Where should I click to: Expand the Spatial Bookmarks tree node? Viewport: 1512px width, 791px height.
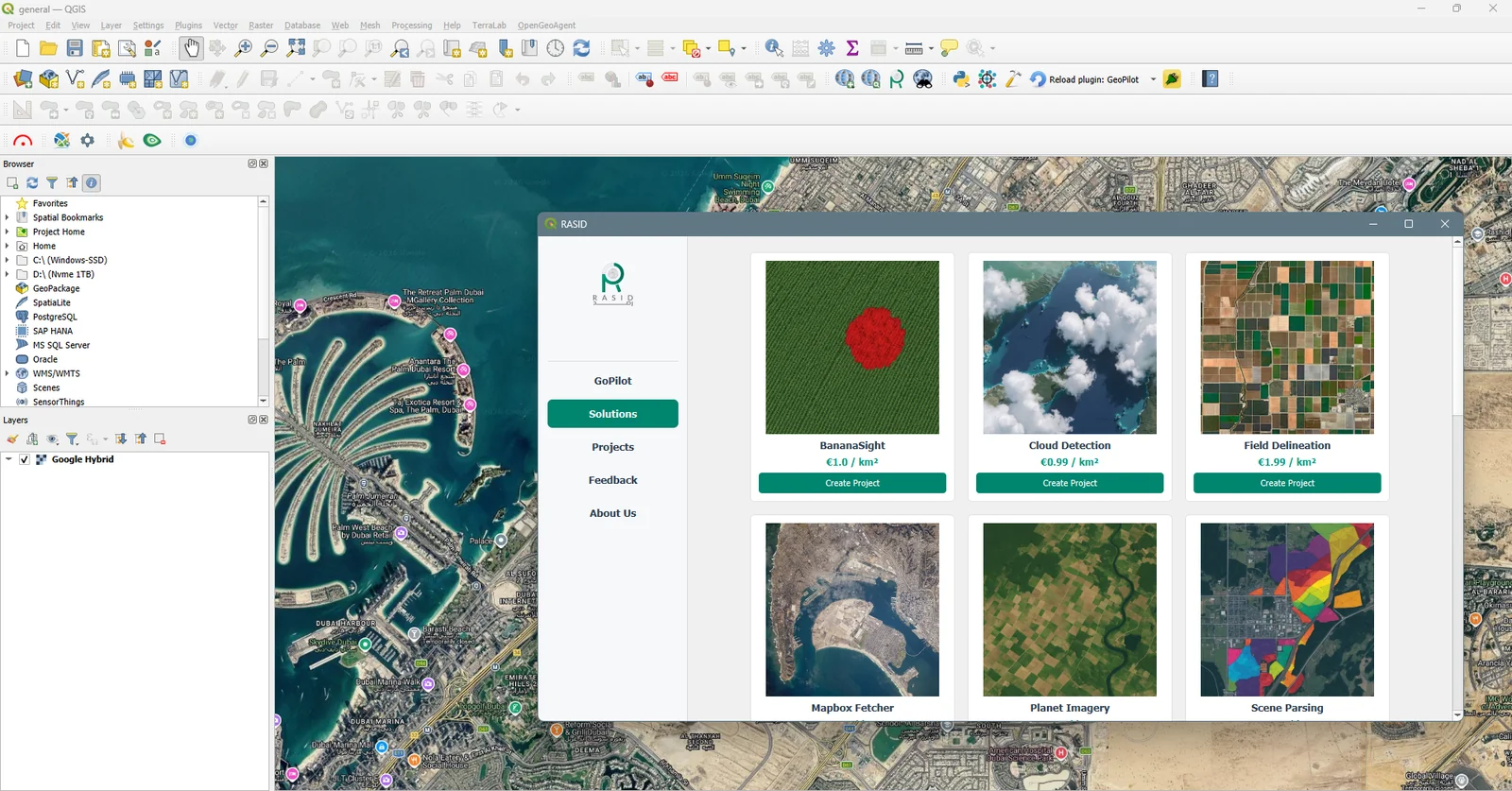[7, 217]
